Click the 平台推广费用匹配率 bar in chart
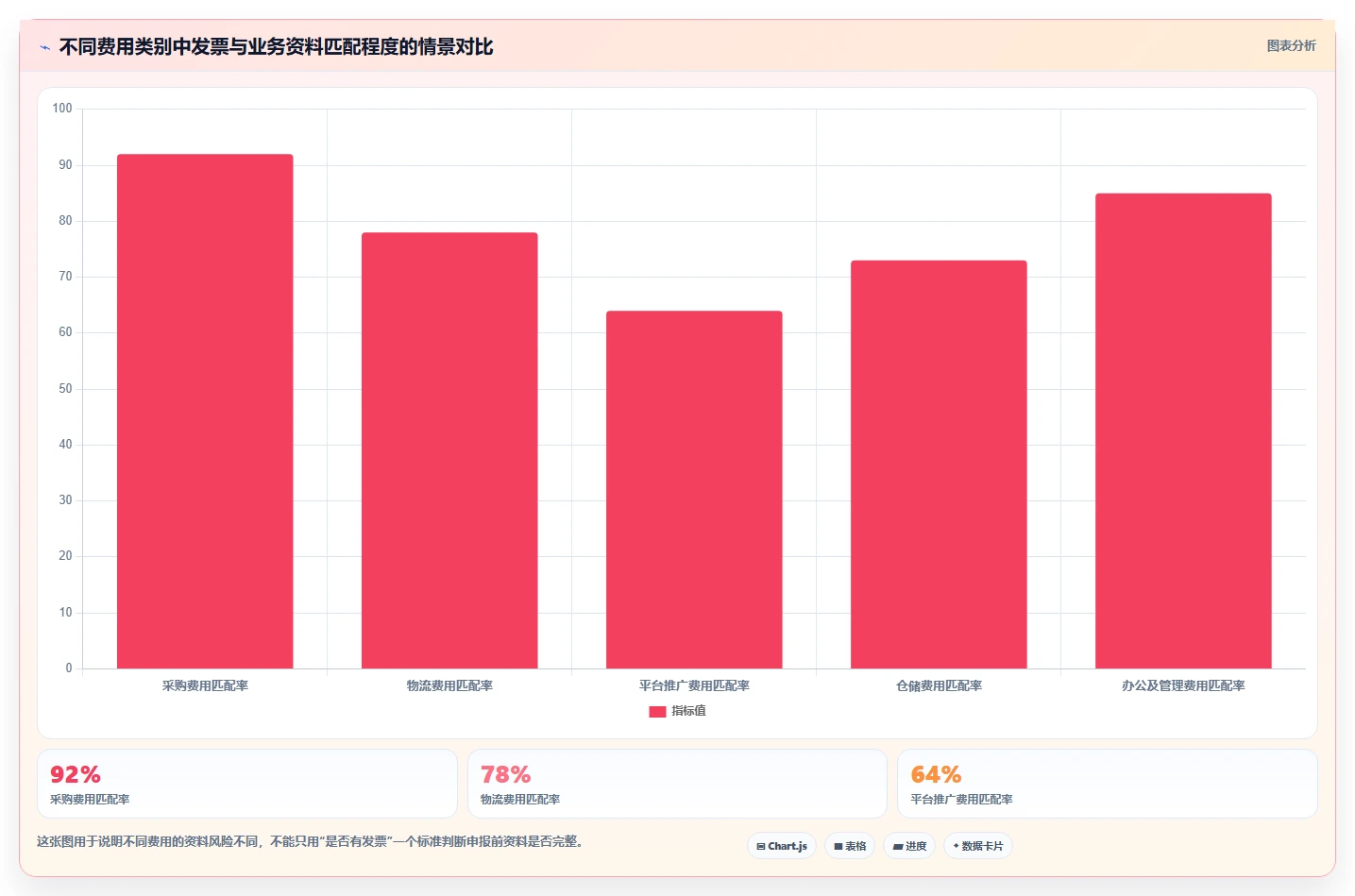 (694, 490)
